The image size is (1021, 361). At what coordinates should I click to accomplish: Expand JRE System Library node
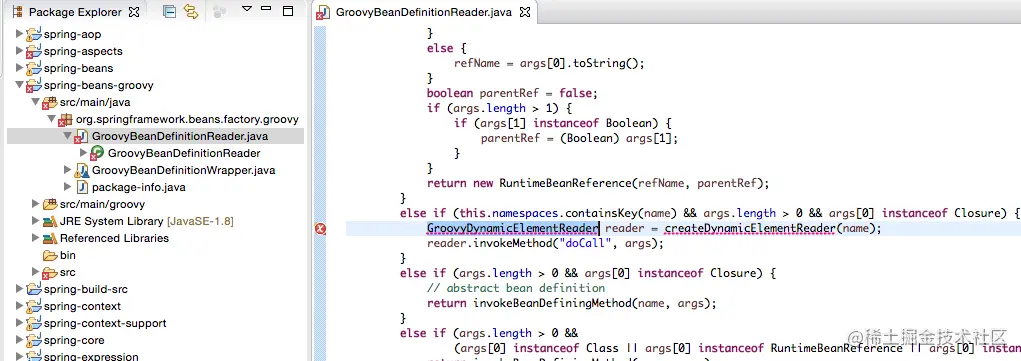pos(35,221)
